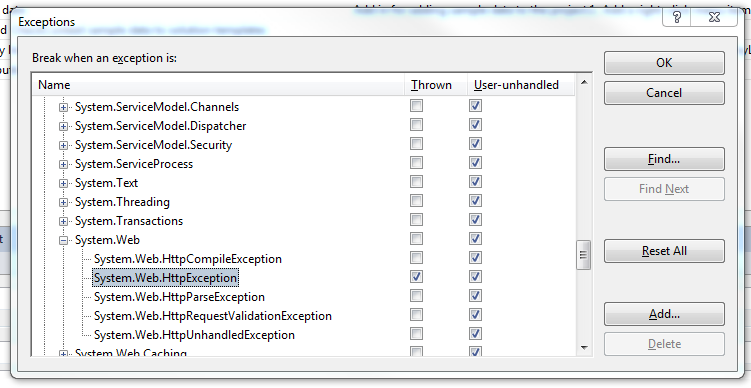This screenshot has height=388, width=751.
Task: Enable Thrown for System.Web.HttpUnhandledException
Action: (417, 334)
